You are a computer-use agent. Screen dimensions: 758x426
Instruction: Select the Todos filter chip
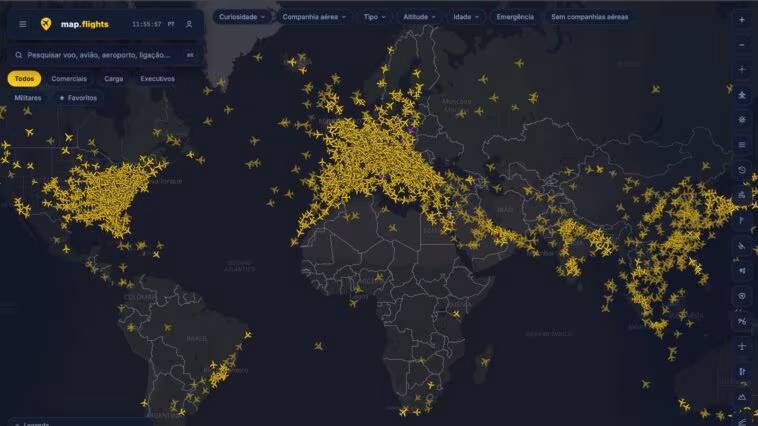(x=24, y=79)
